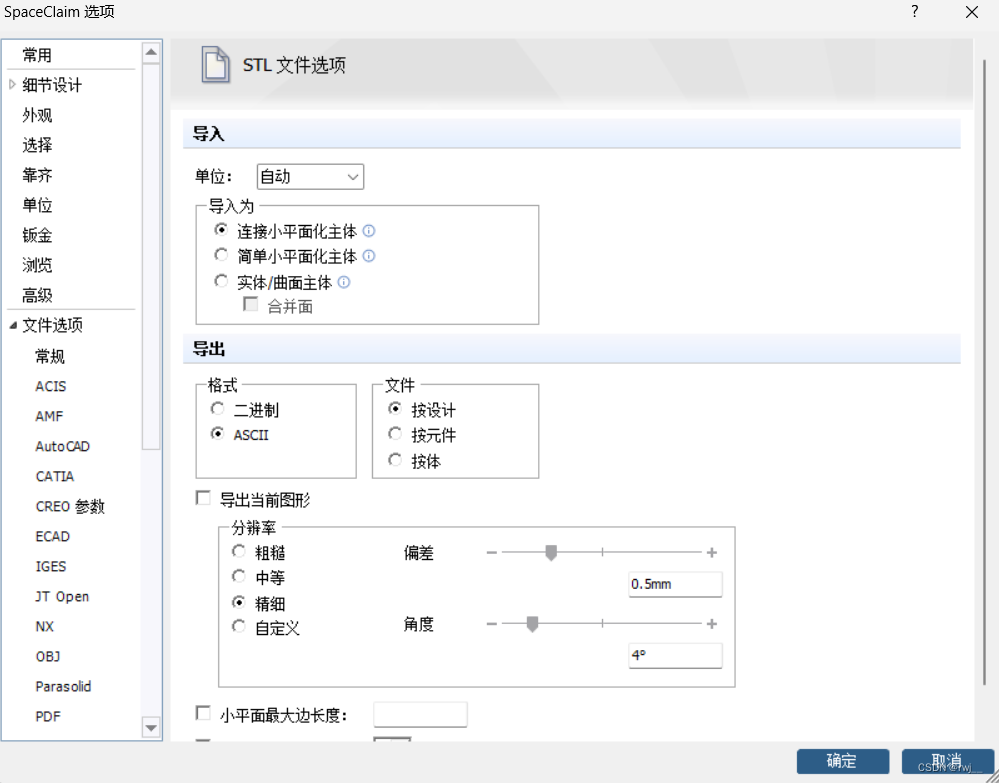Open the 常用 options page
The image size is (999, 783).
tap(37, 55)
